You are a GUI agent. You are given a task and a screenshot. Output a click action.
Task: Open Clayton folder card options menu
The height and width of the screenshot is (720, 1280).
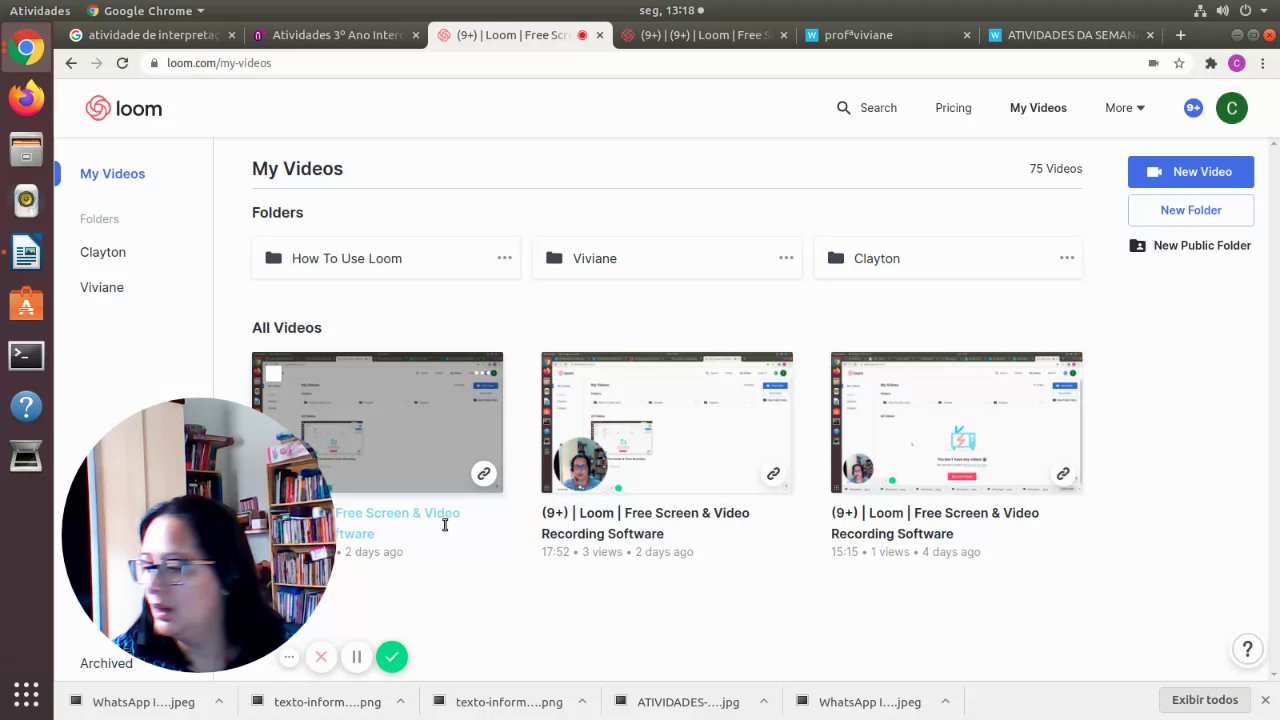1067,258
